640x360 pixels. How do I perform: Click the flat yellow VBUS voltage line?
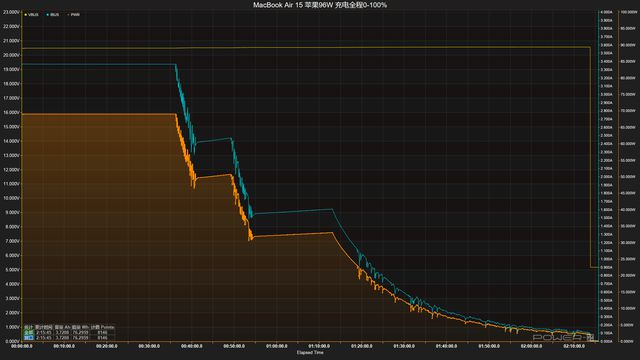[306, 47]
